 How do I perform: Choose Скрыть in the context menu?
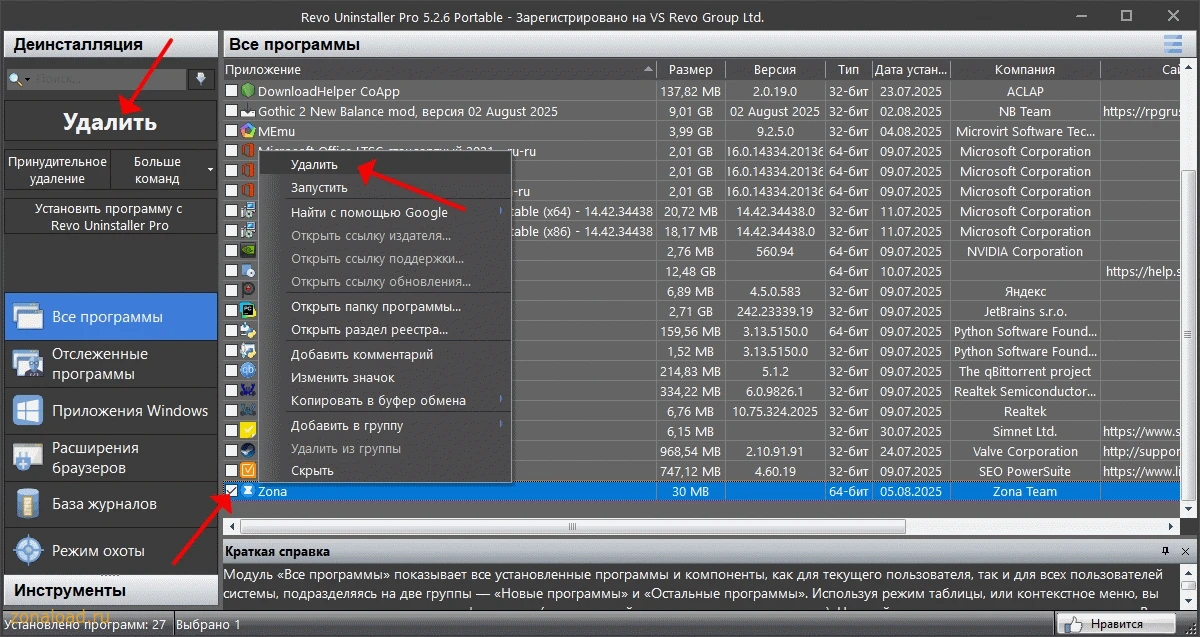384,470
